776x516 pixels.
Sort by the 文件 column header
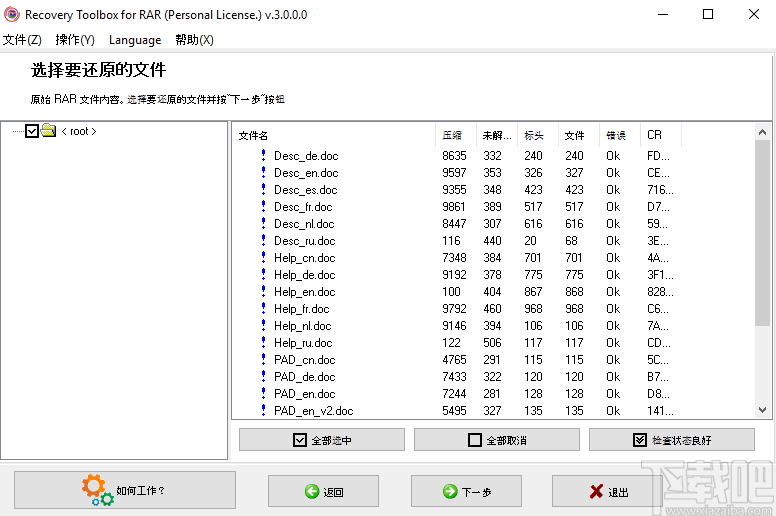pyautogui.click(x=579, y=135)
